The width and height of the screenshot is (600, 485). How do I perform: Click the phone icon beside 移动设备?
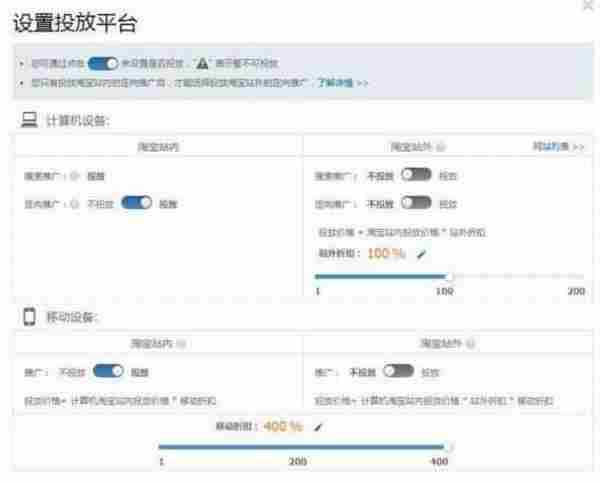(29, 317)
